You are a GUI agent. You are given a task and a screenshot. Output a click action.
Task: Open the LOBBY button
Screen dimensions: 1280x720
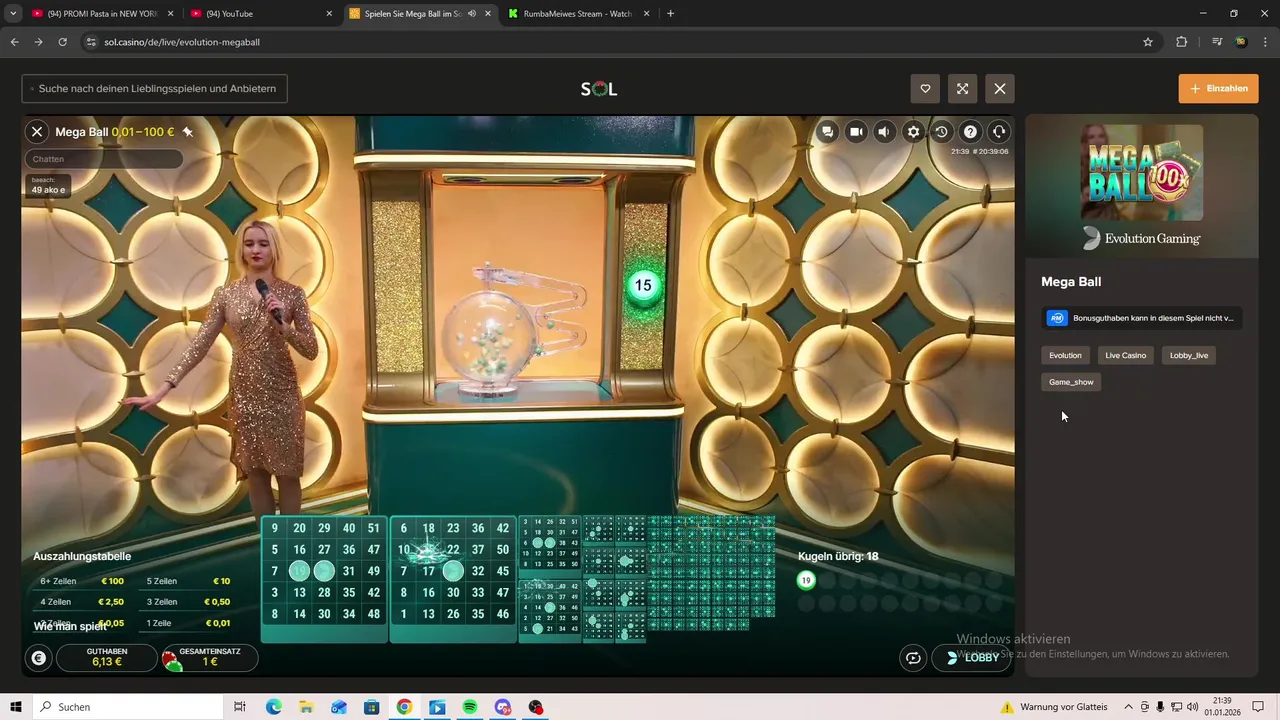(x=972, y=658)
